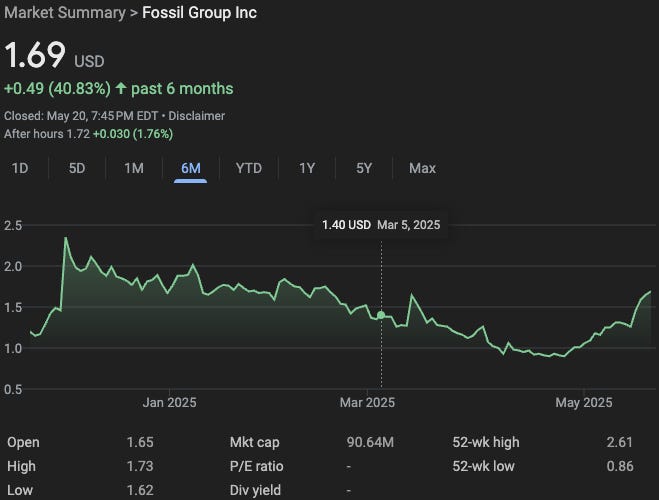Click the 1.69 current price value

pos(35,55)
